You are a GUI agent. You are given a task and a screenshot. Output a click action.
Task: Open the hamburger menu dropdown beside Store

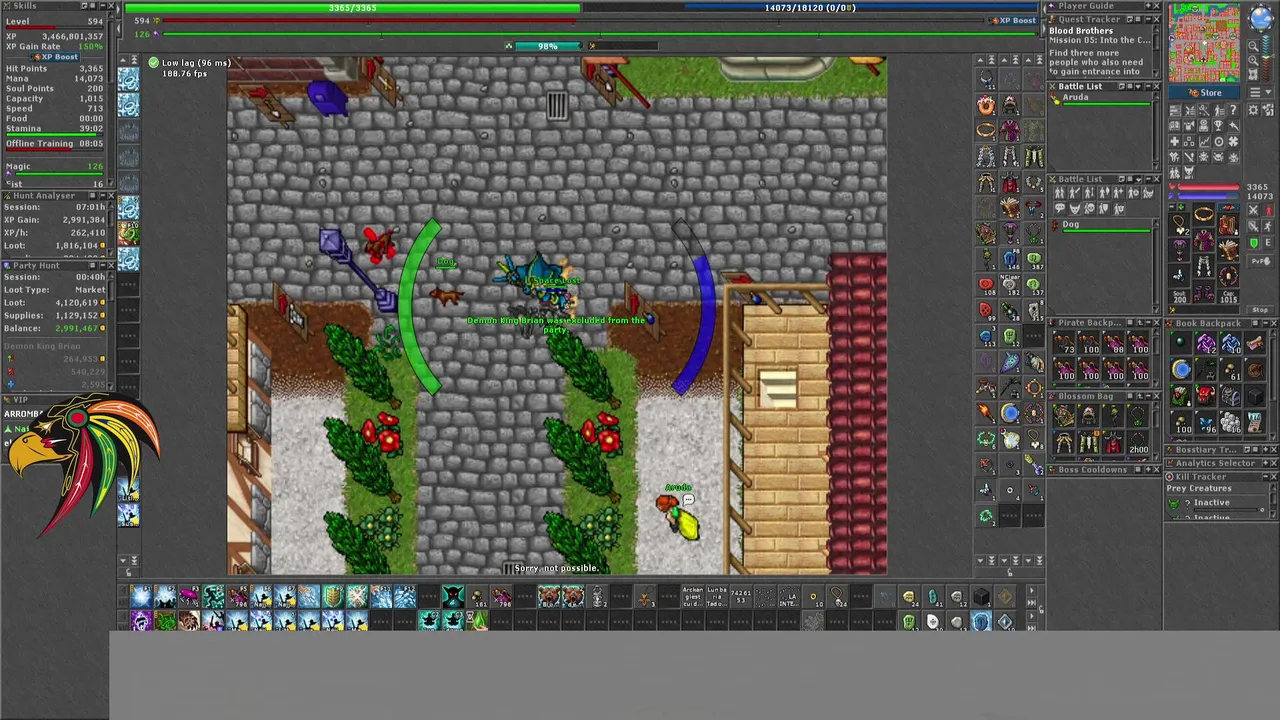pos(1260,92)
